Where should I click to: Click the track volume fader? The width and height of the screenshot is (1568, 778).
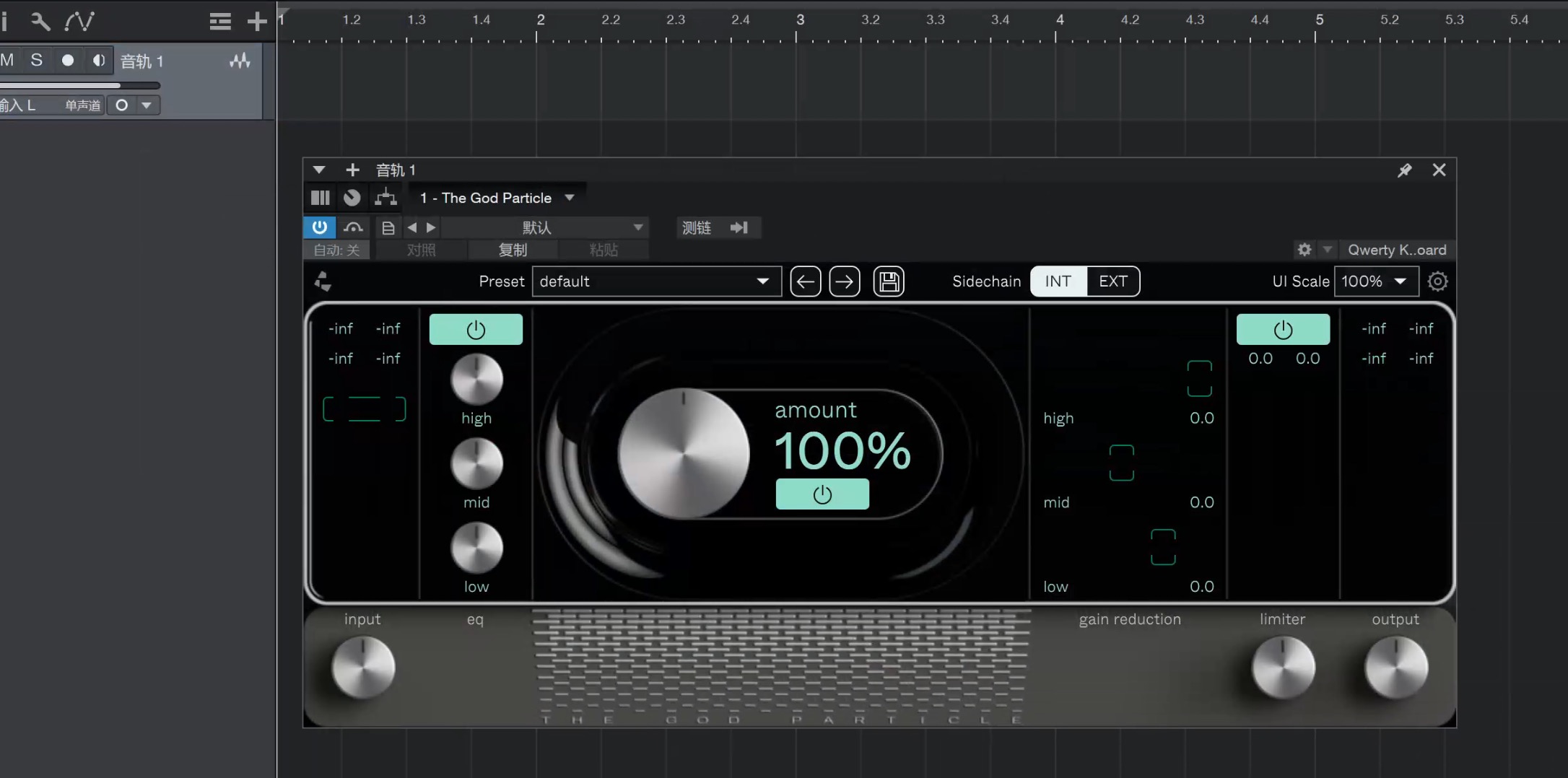click(x=79, y=85)
